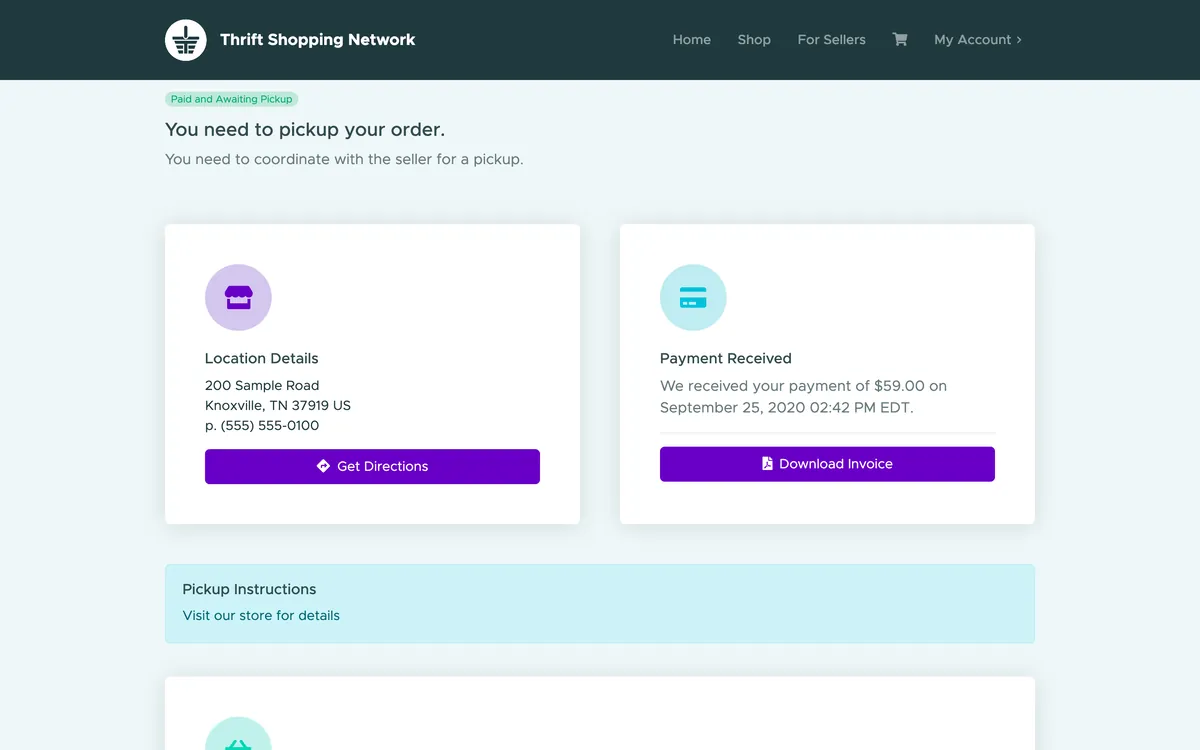Screen dimensions: 1200x750
Task: Open the For Sellers page
Action: tap(832, 40)
